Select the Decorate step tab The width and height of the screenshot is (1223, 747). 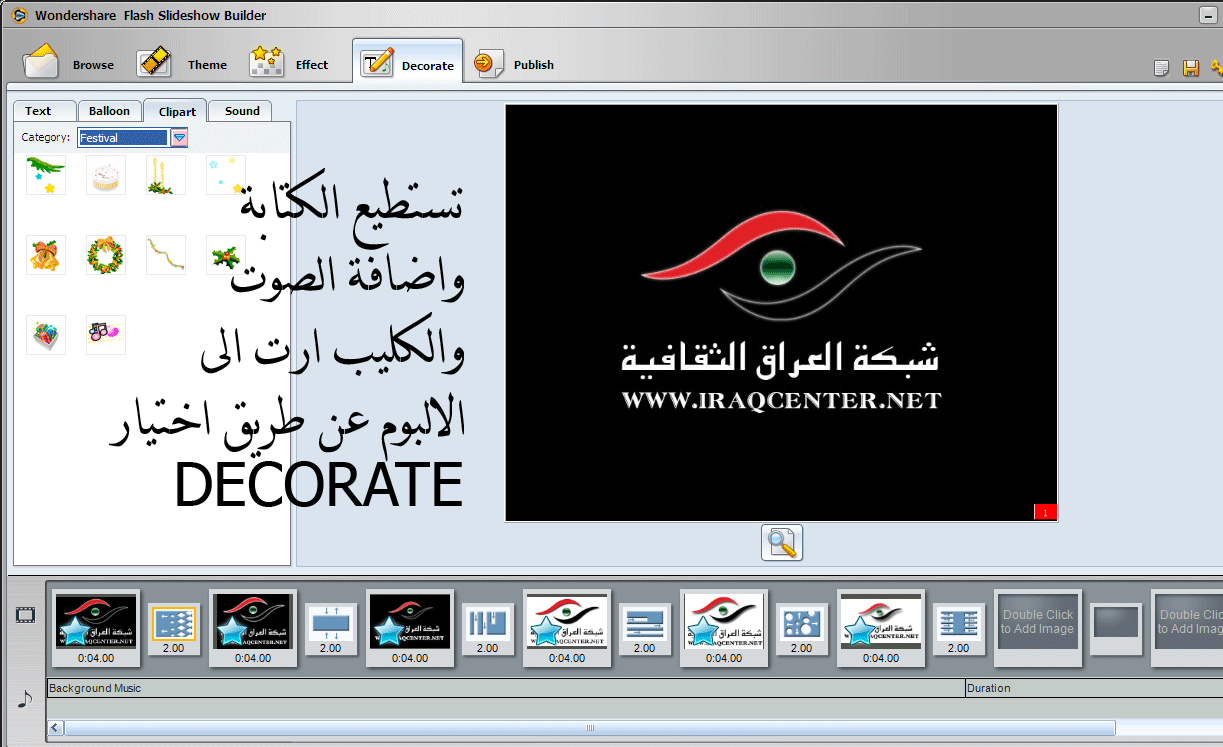[408, 63]
